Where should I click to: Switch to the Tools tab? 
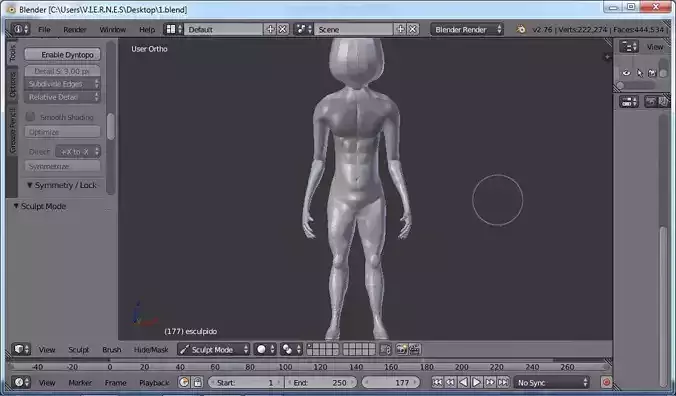pos(12,53)
